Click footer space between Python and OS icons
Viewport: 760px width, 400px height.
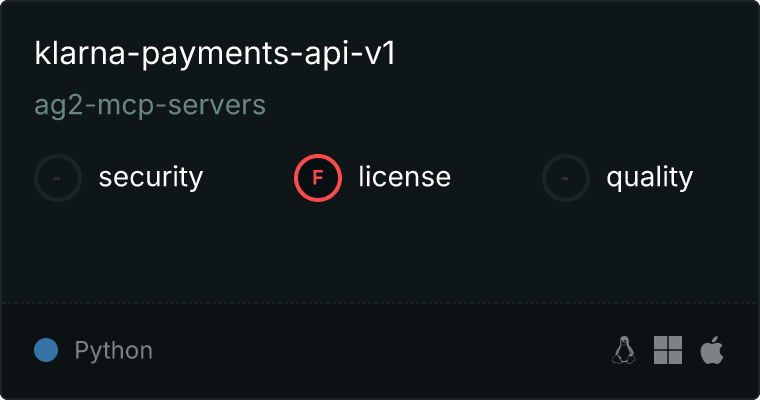[382, 350]
